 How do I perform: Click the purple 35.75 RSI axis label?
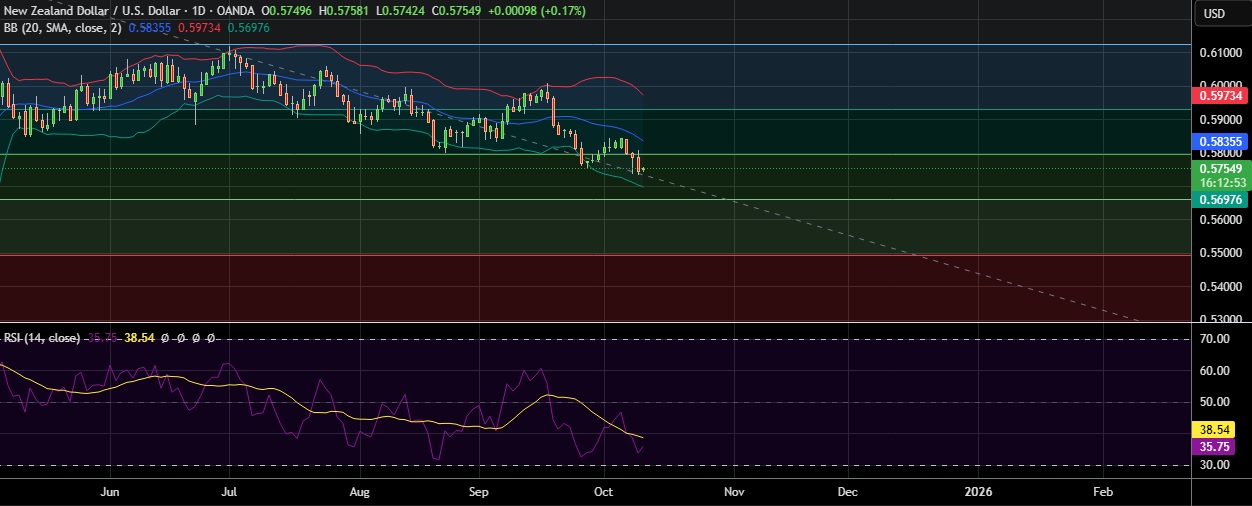point(1215,447)
